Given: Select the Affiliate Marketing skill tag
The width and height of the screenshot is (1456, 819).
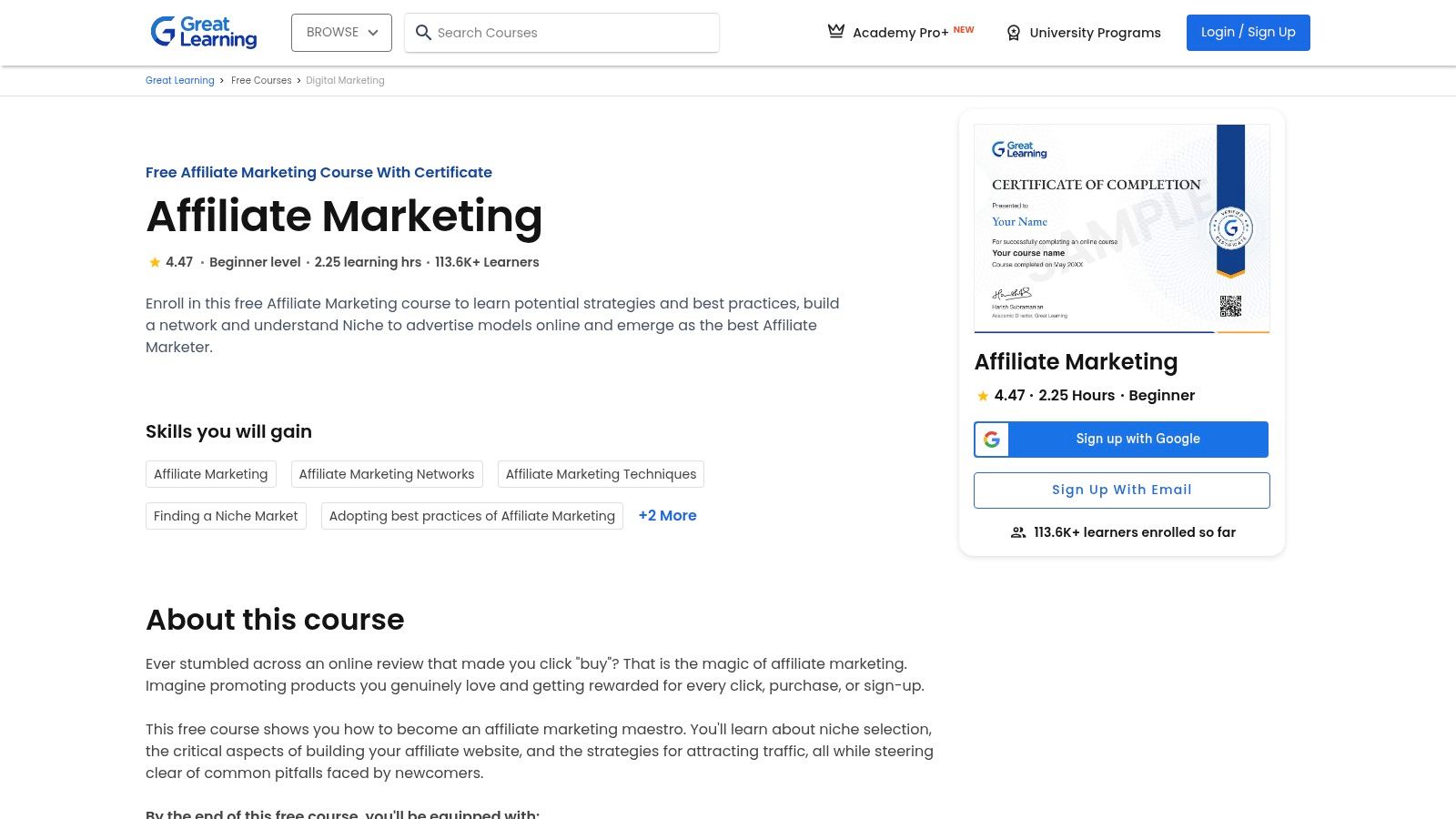Looking at the screenshot, I should tap(210, 474).
